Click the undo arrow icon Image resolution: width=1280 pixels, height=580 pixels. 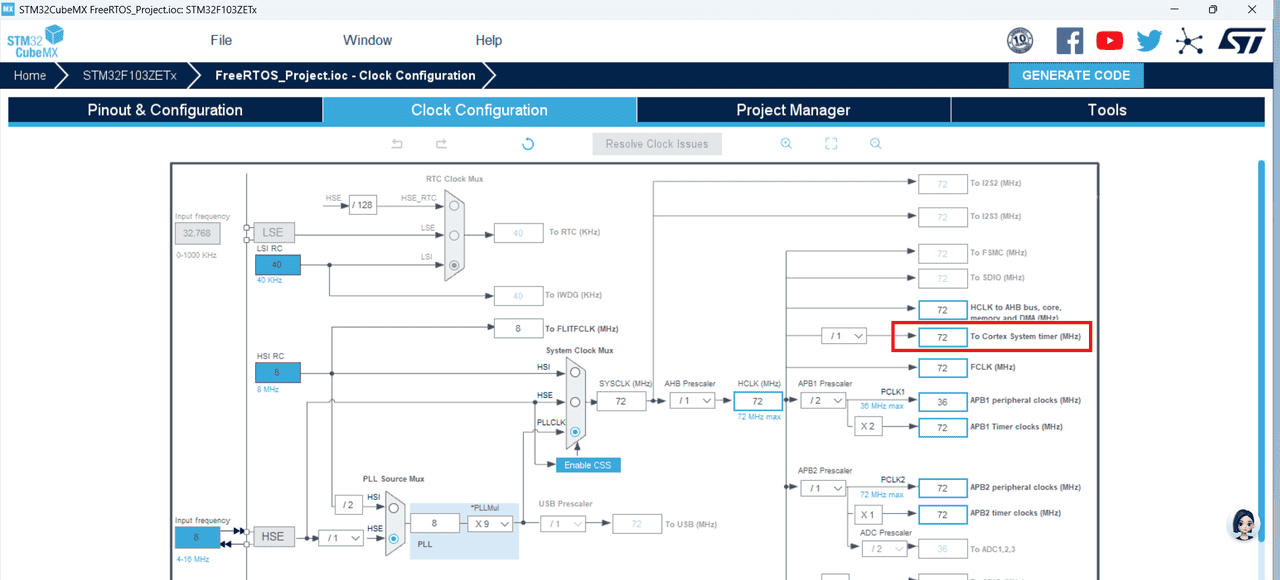pyautogui.click(x=396, y=143)
